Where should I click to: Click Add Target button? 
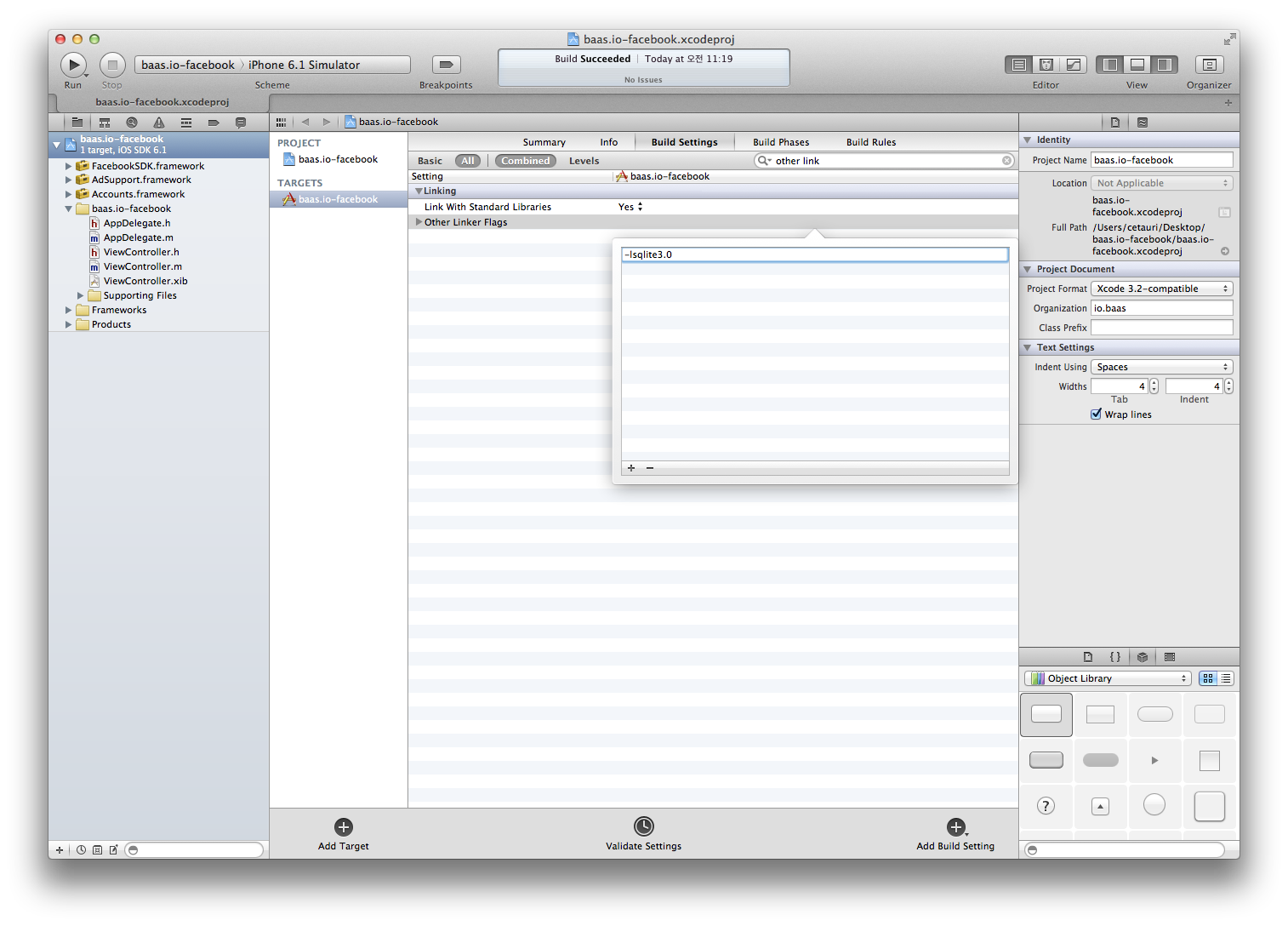pos(344,833)
